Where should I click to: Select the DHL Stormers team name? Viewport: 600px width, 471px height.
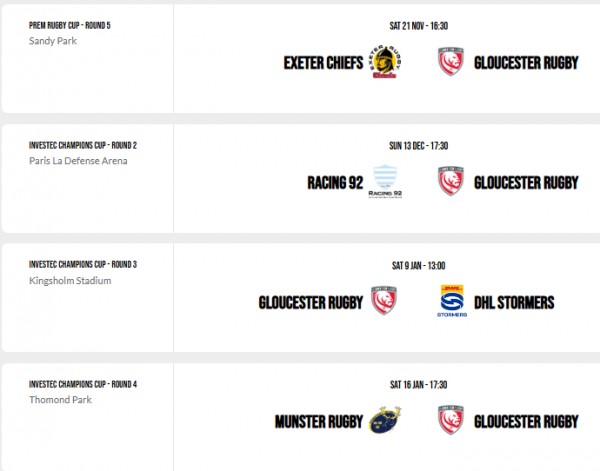(x=514, y=302)
